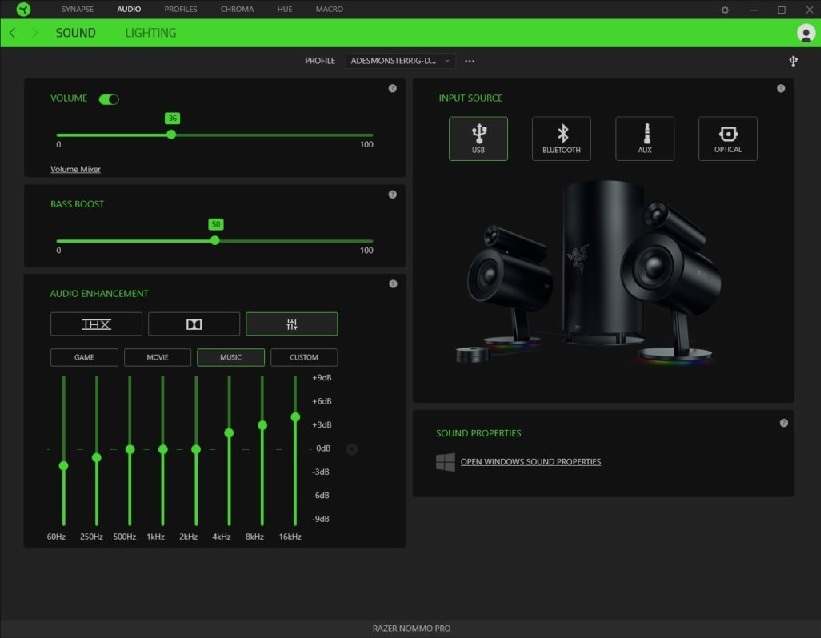Click the Volume slider handle at 36
This screenshot has height=638, width=821.
click(171, 135)
